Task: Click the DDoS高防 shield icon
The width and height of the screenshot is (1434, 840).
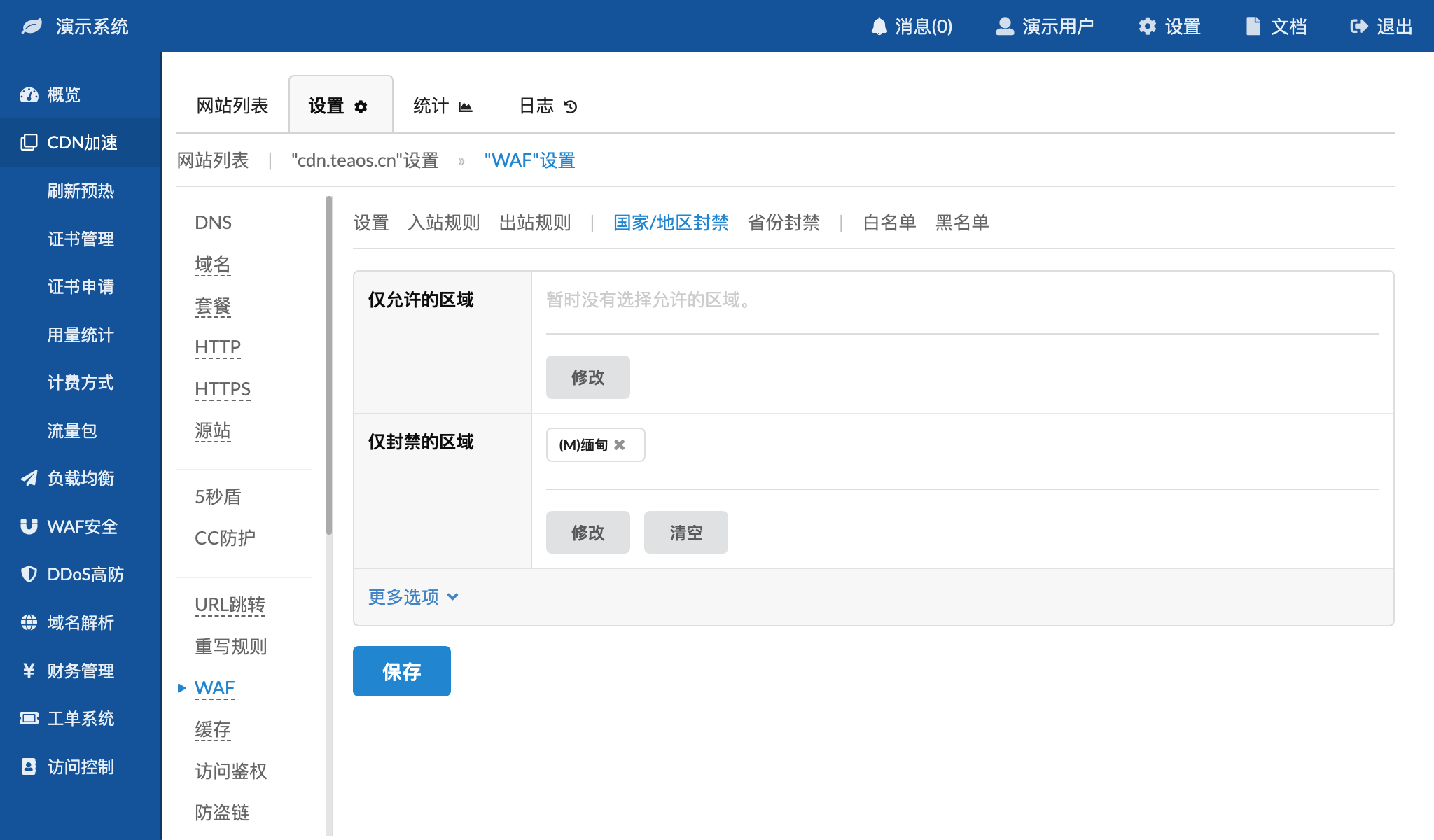Action: click(29, 575)
